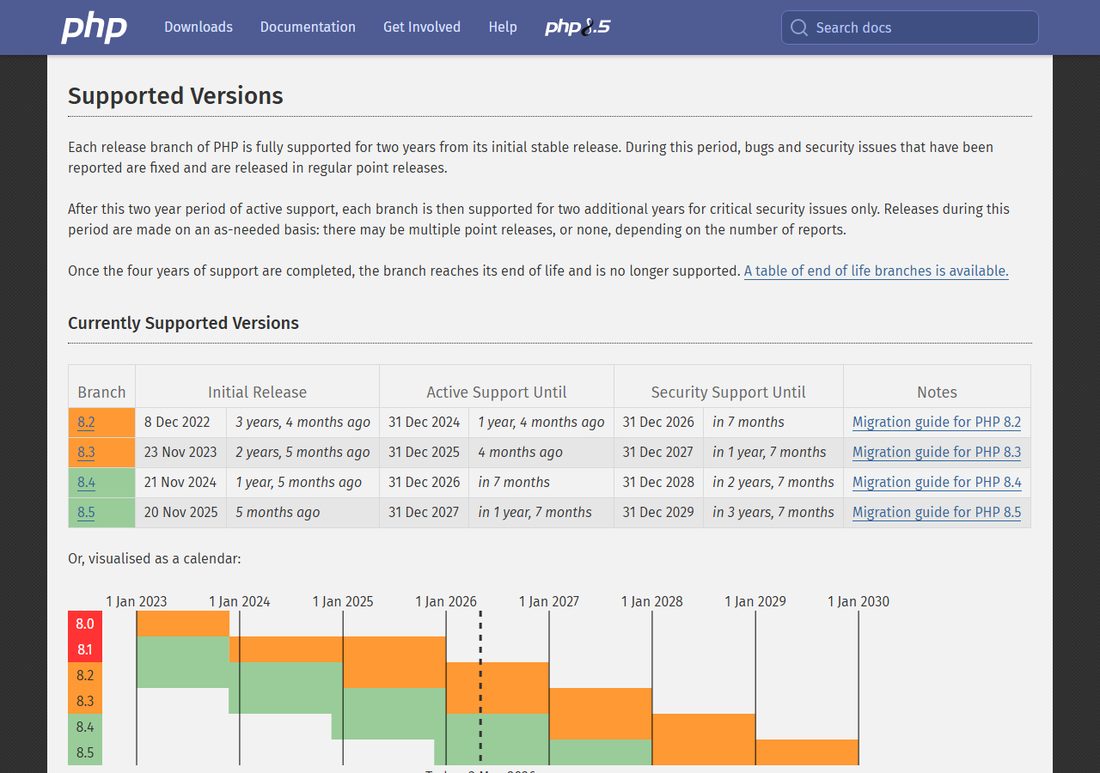Click 'Or, visualised as a calendar:' text
The height and width of the screenshot is (773, 1100).
[154, 559]
